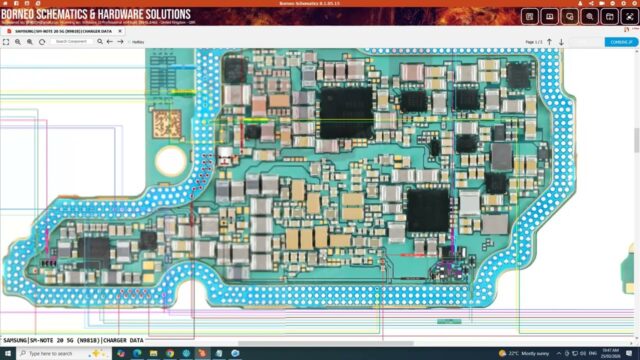Click the horizontal scrollbar below the board
640x360 pixels.
click(x=326, y=343)
